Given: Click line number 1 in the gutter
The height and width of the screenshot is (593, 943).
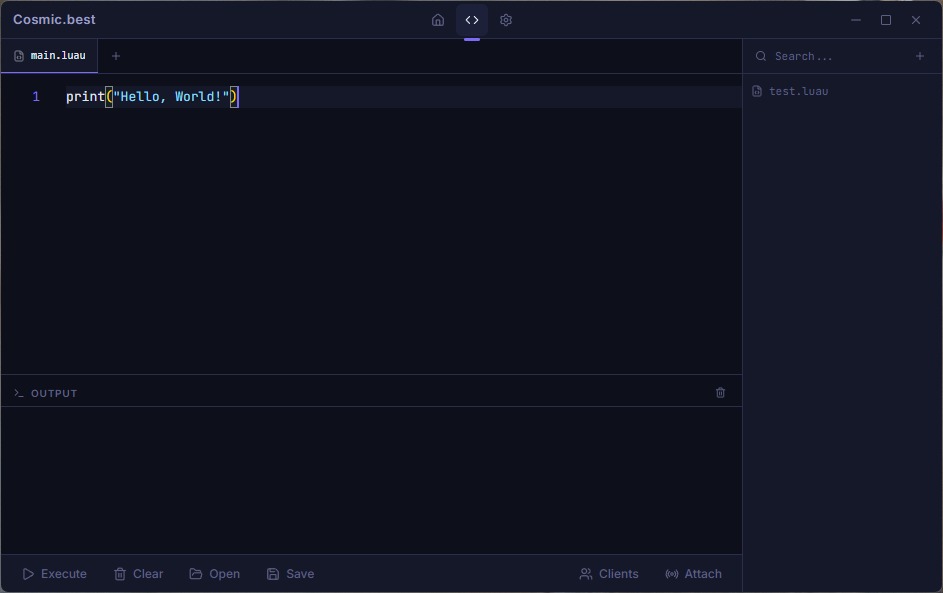Looking at the screenshot, I should click(36, 97).
